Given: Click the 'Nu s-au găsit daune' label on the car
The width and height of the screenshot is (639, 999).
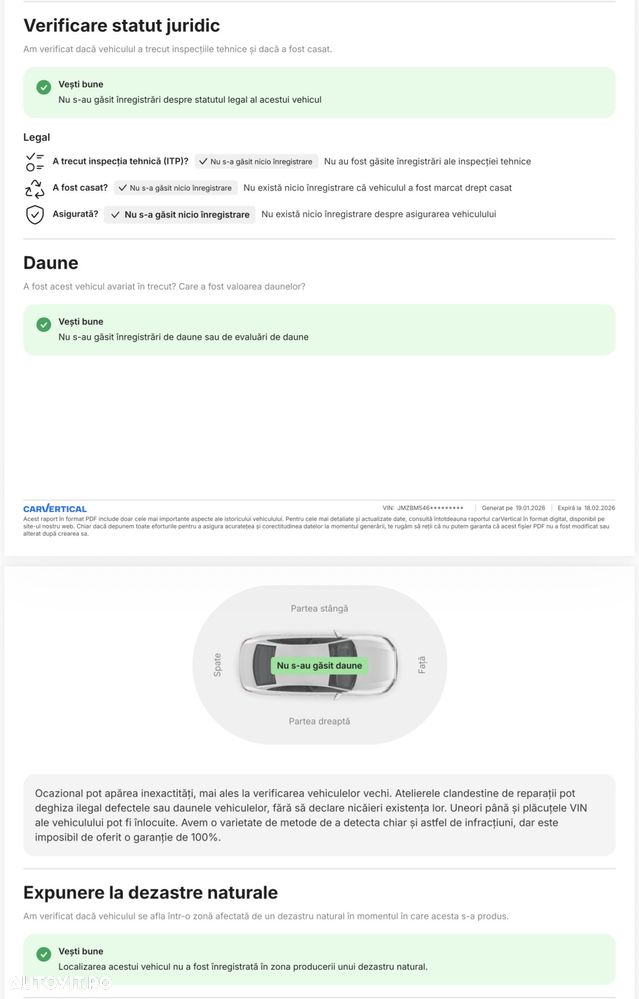Looking at the screenshot, I should [x=319, y=665].
